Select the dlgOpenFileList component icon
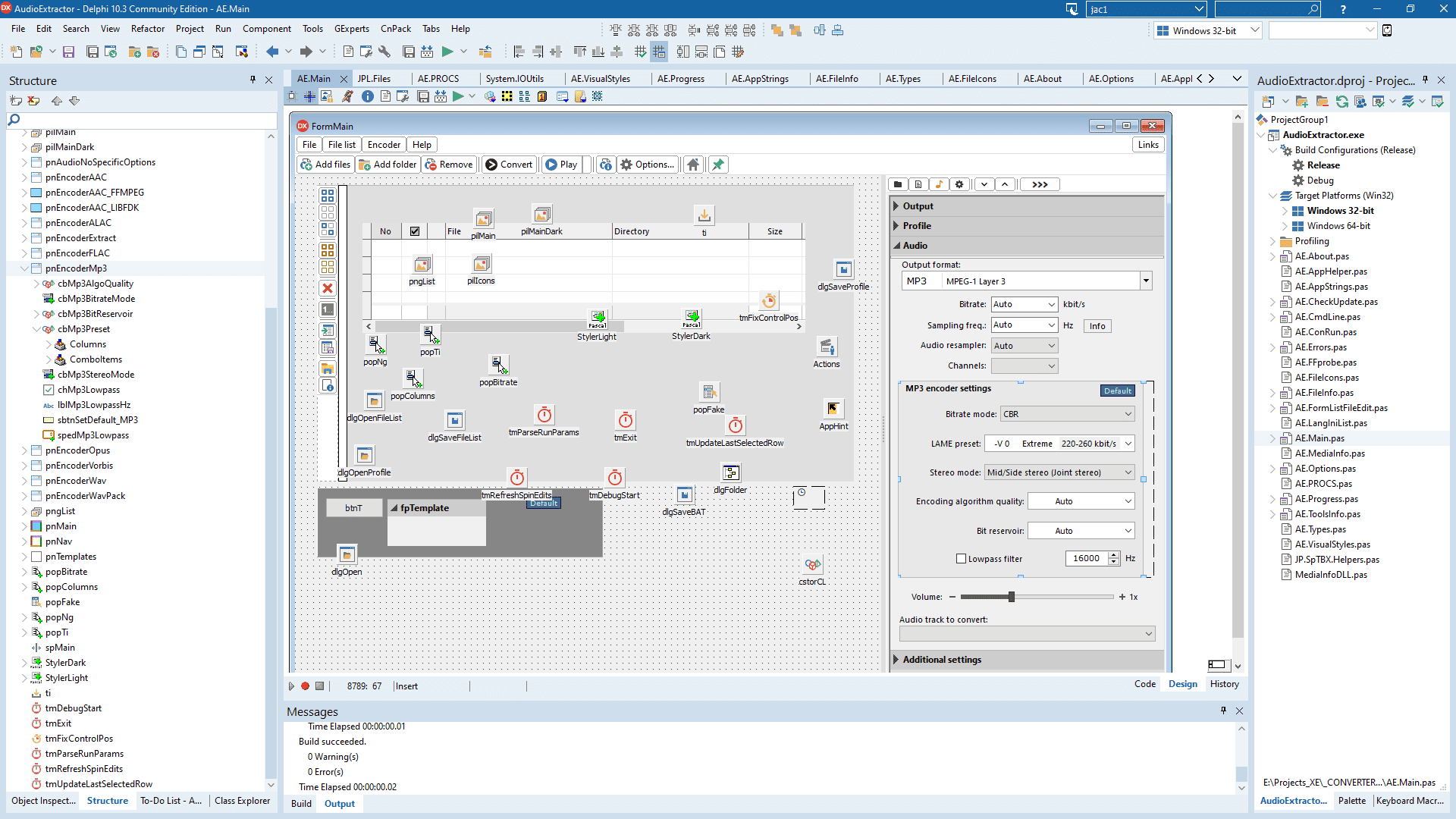 pyautogui.click(x=375, y=400)
